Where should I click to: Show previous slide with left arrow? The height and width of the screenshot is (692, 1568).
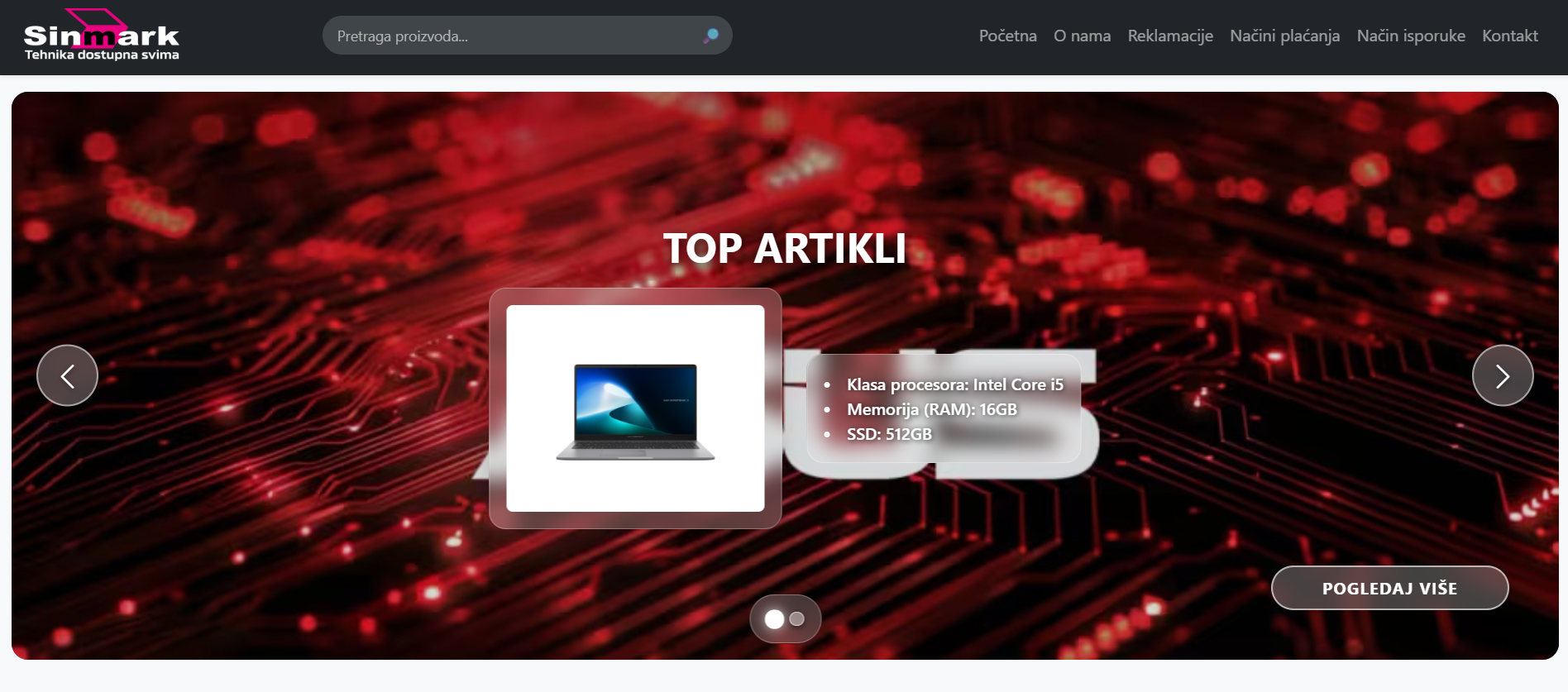coord(67,375)
